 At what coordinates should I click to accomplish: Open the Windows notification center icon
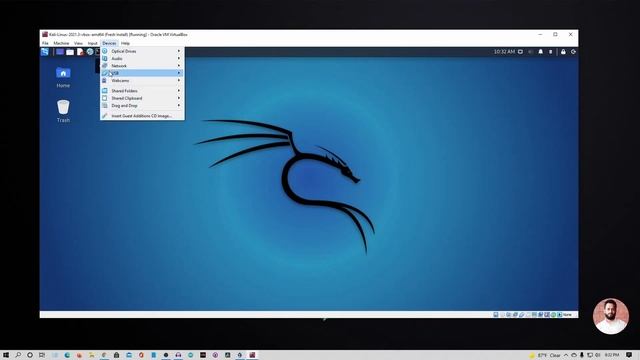click(629, 355)
